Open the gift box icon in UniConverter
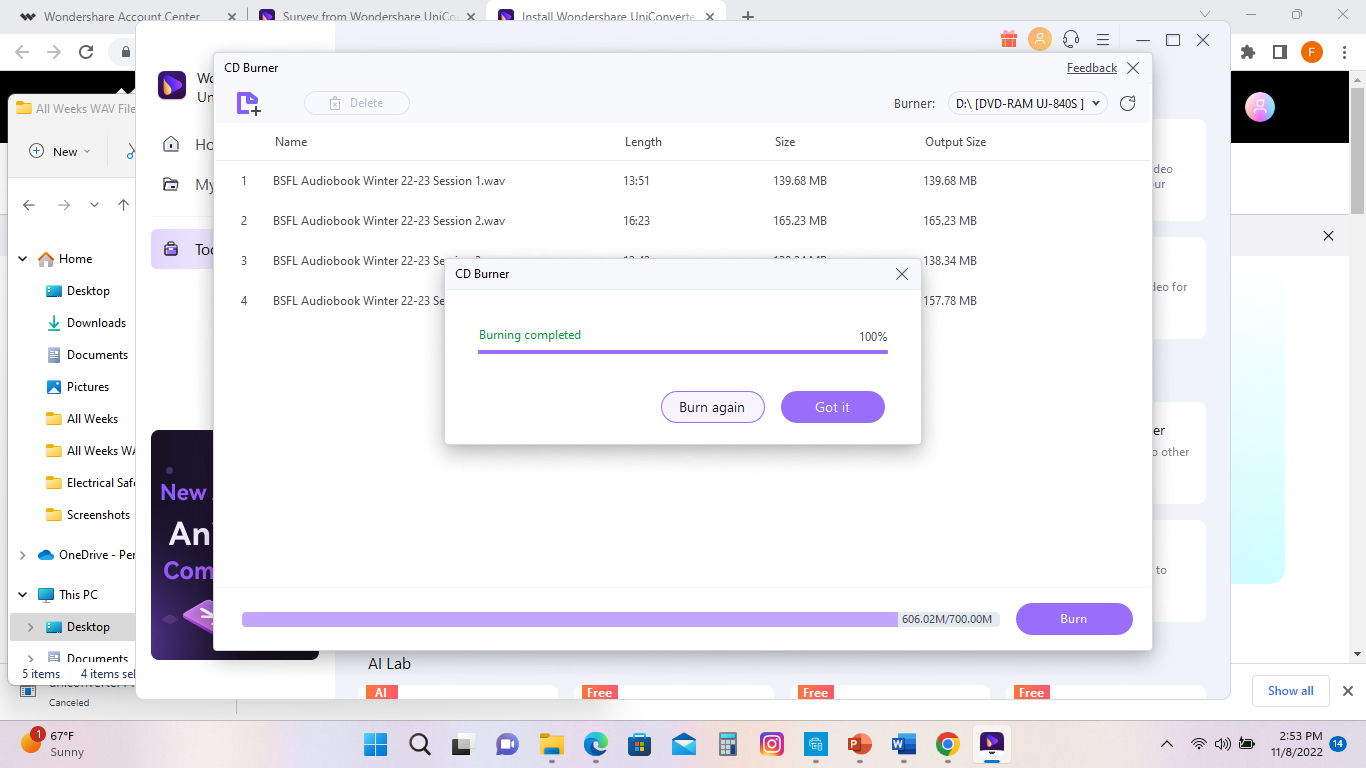This screenshot has width=1366, height=768. pos(1008,40)
